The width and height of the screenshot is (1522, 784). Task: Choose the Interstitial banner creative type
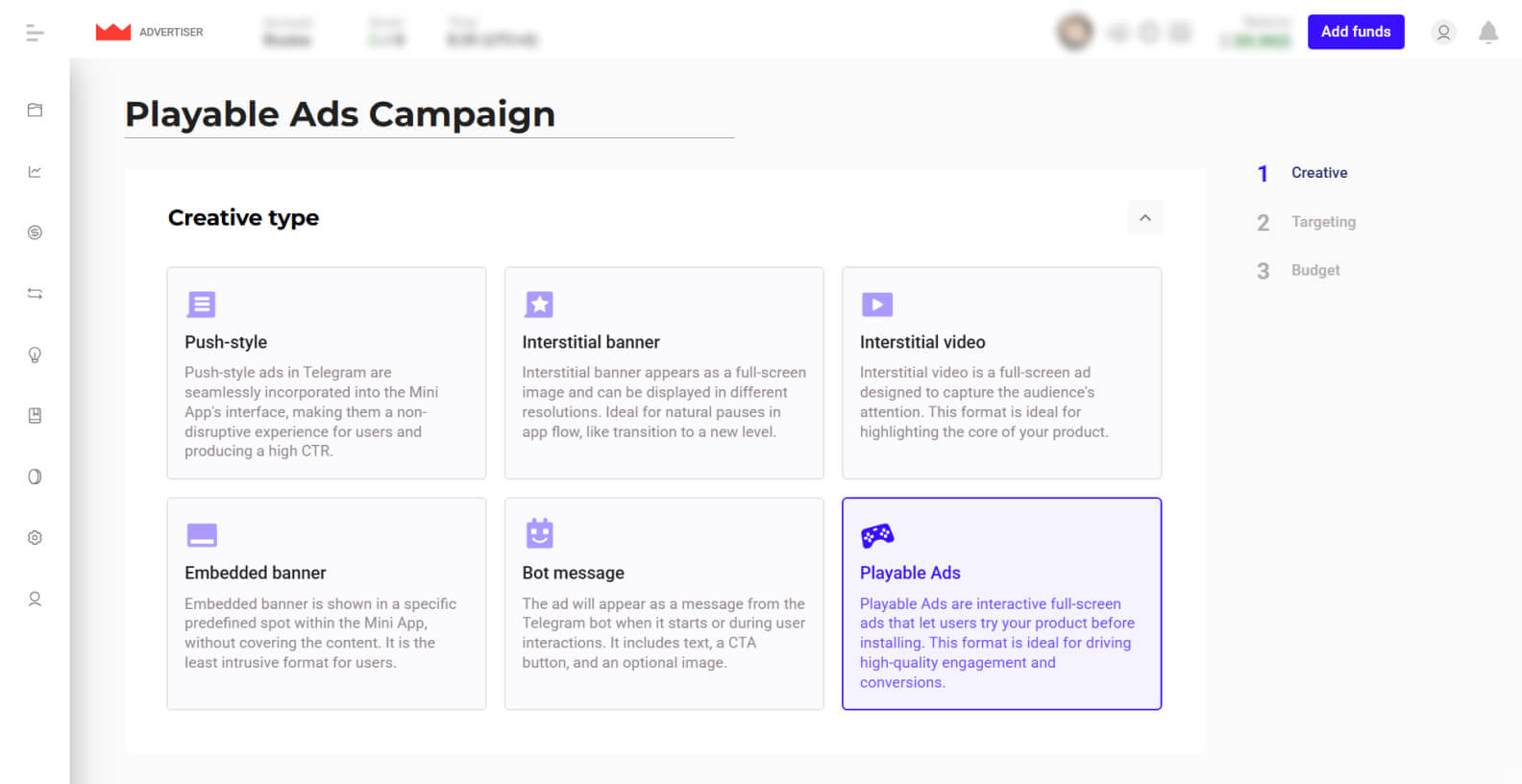coord(664,373)
